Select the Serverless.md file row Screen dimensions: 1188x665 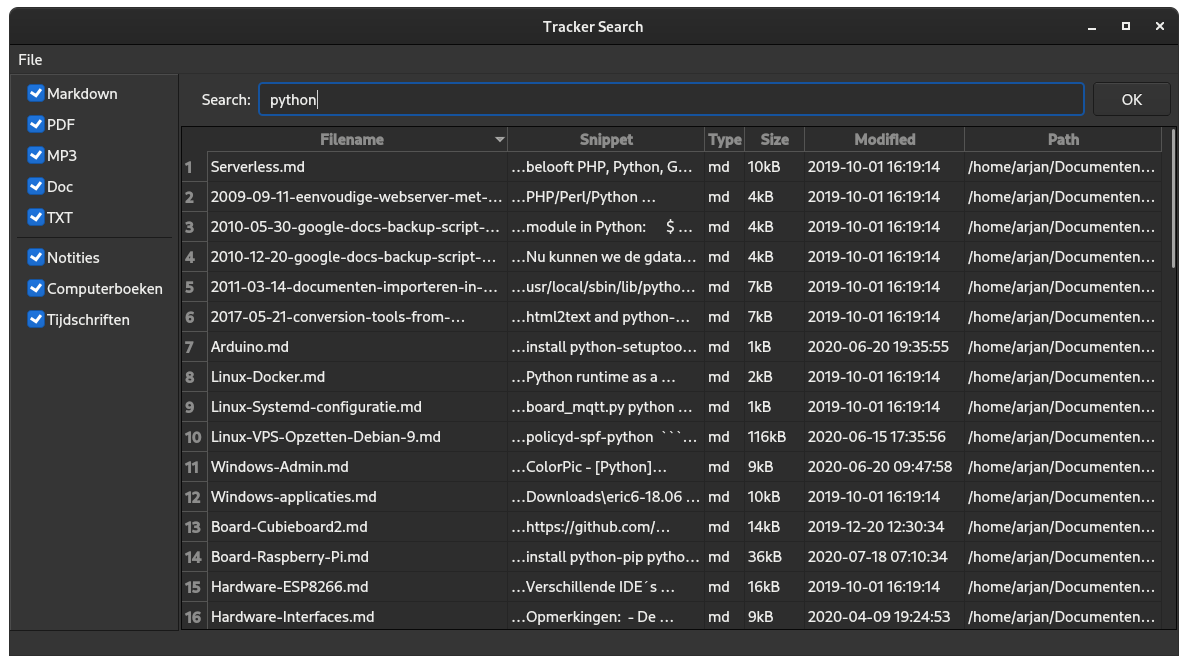click(x=258, y=167)
